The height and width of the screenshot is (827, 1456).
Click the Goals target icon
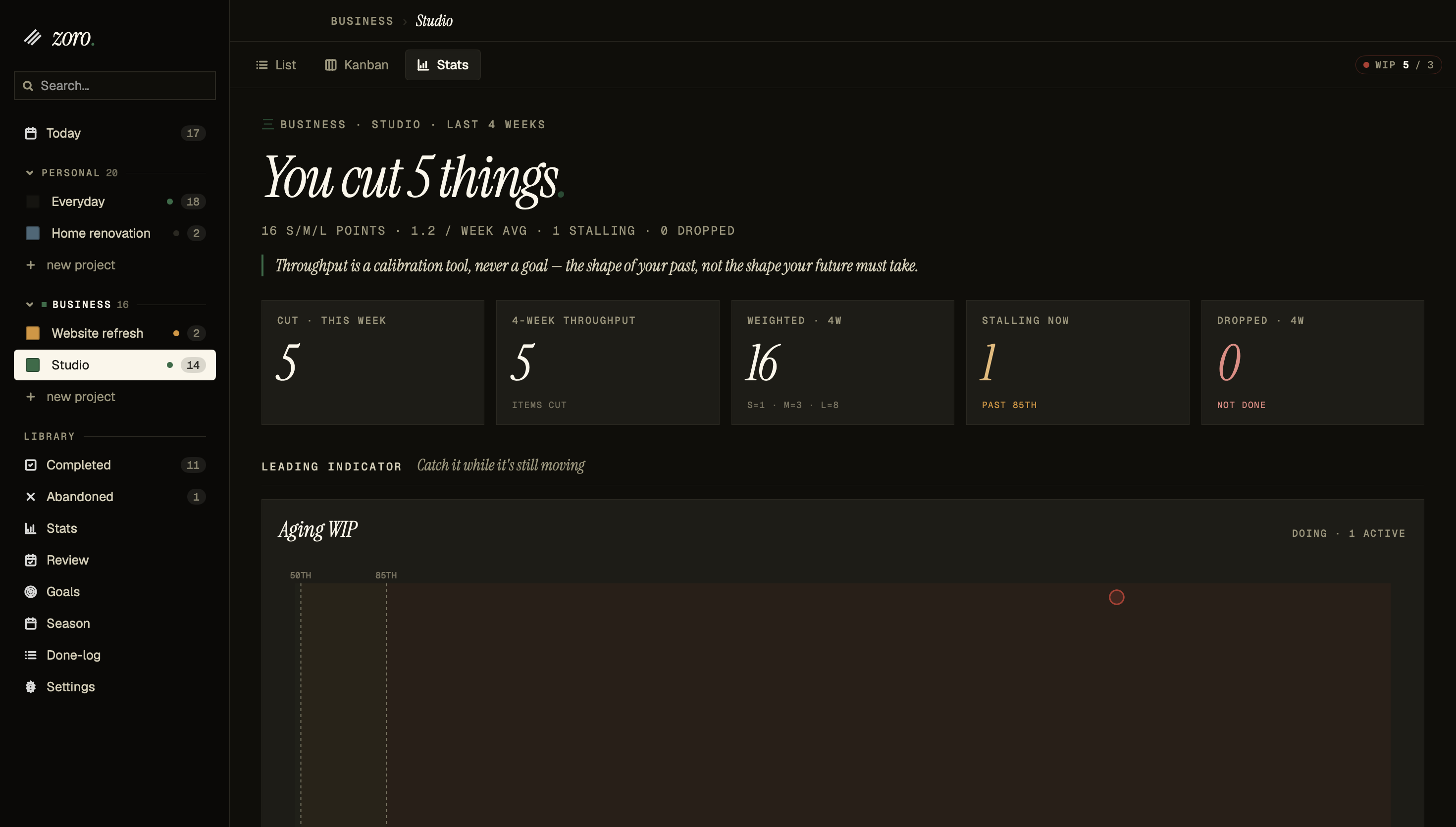pyautogui.click(x=31, y=591)
